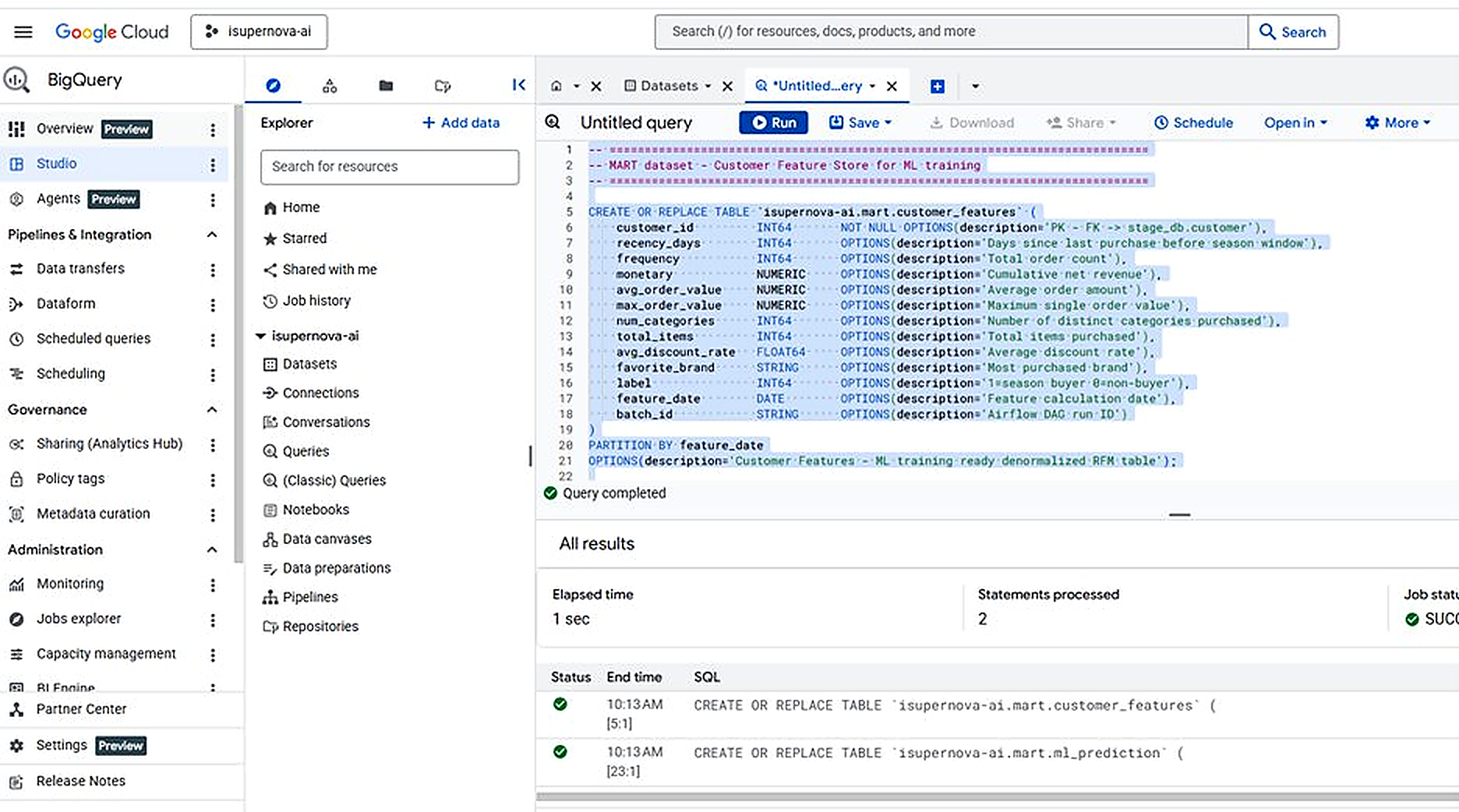
Task: Collapse the isupernova-ai project tree
Action: pos(260,336)
